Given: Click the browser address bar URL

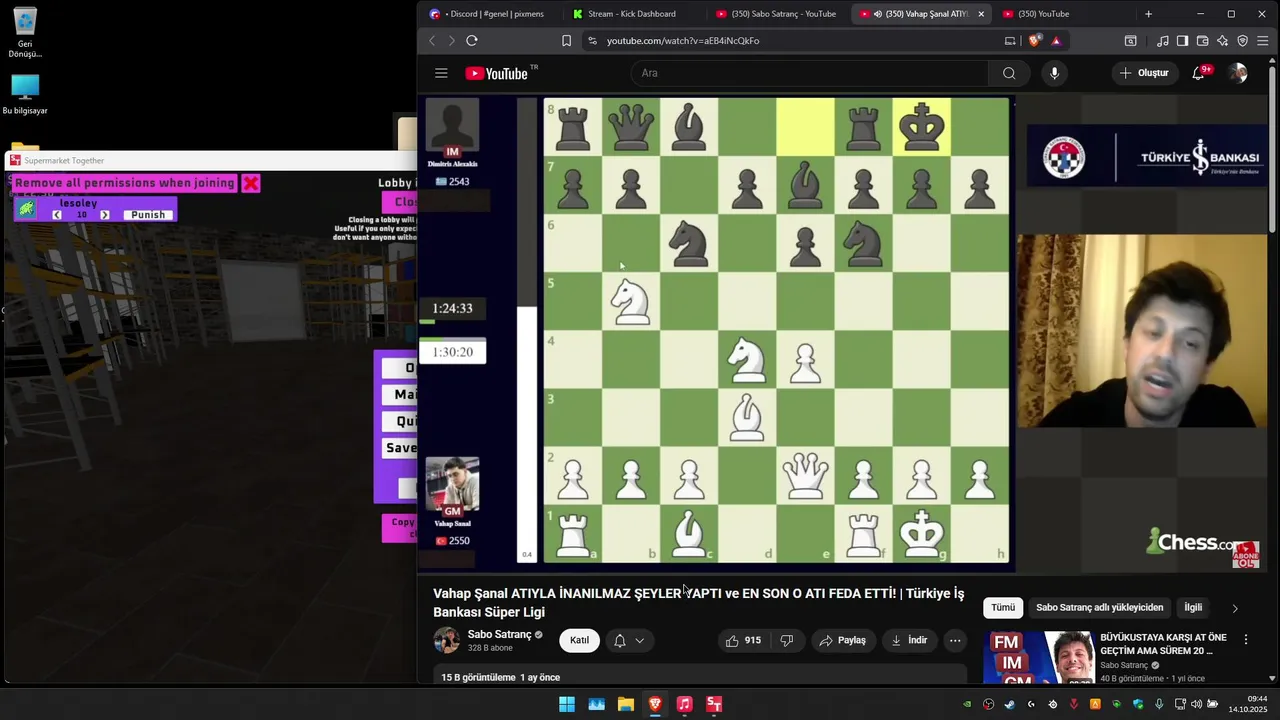Looking at the screenshot, I should 683,41.
